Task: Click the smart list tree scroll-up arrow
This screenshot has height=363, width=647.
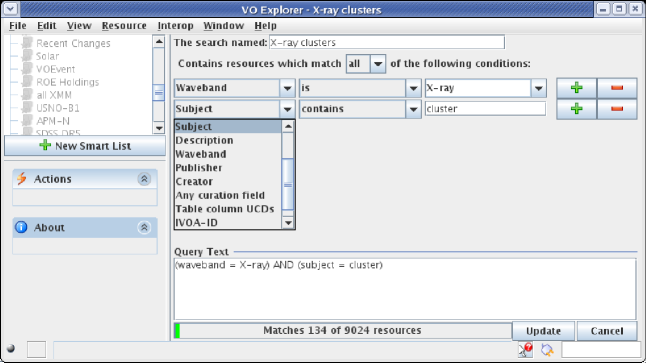Action: click(159, 42)
